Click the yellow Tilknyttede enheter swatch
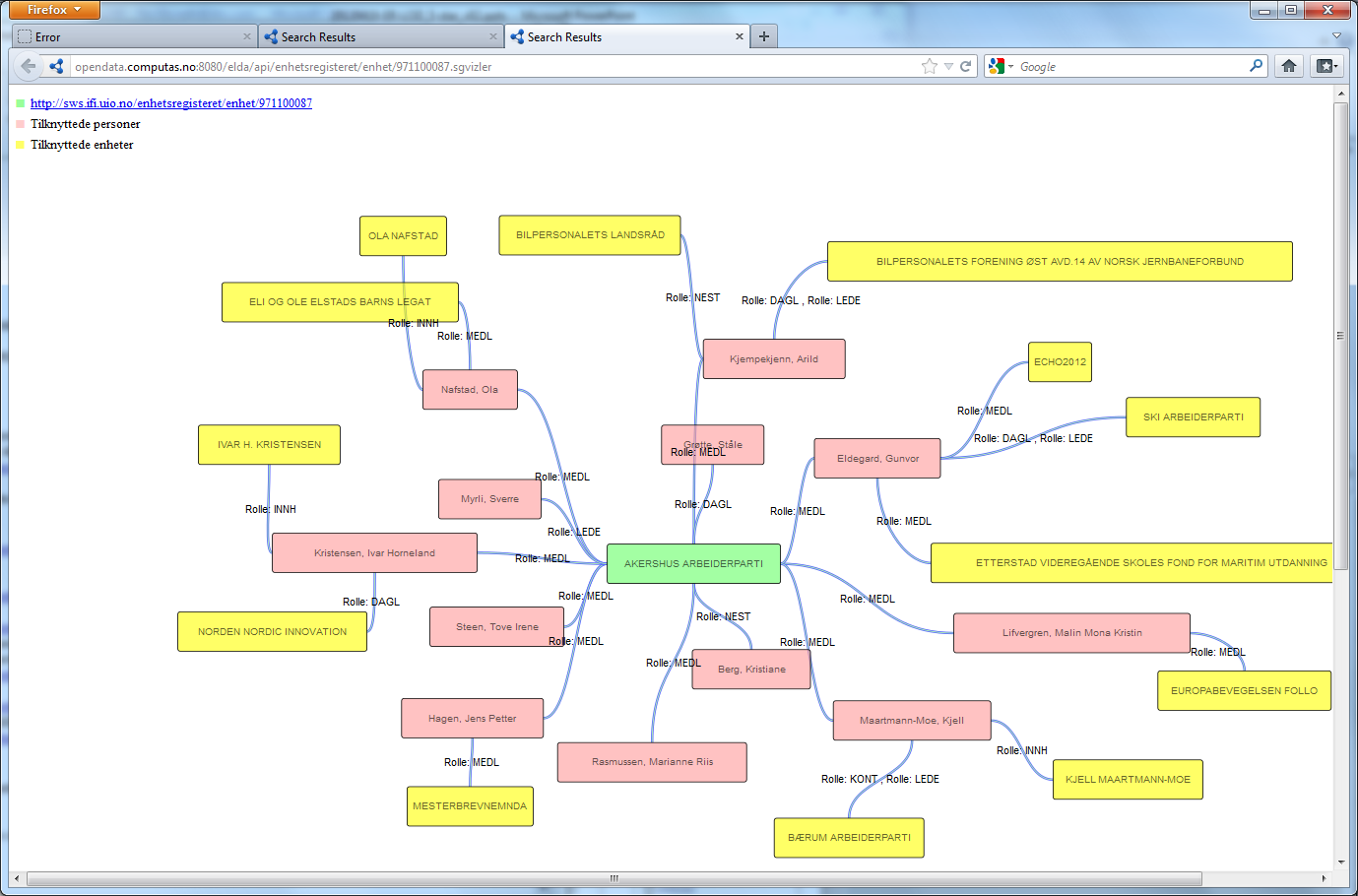This screenshot has height=896, width=1358. tap(21, 145)
